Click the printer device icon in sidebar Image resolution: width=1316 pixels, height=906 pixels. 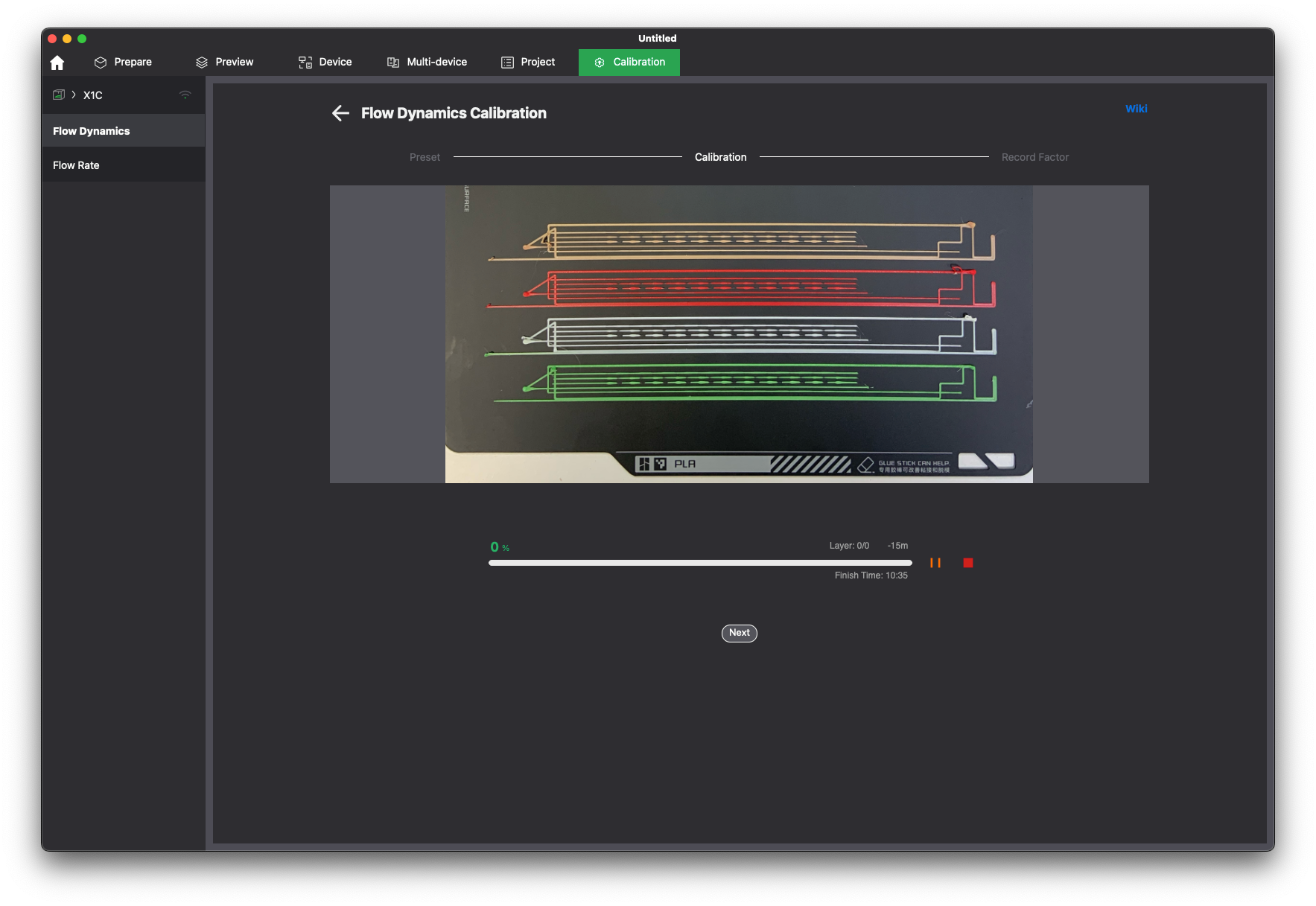[x=58, y=95]
